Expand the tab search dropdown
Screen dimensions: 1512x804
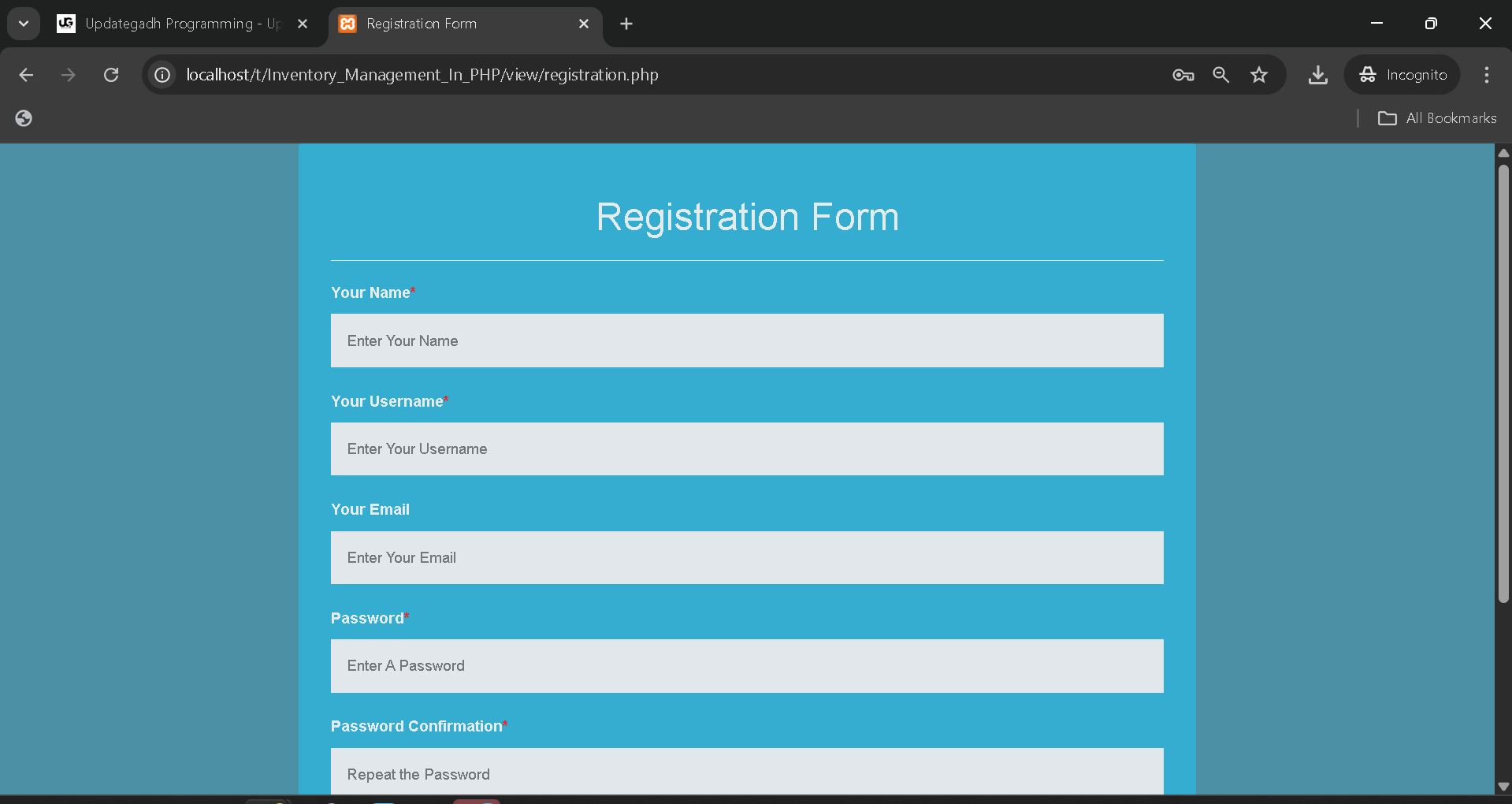[x=24, y=24]
